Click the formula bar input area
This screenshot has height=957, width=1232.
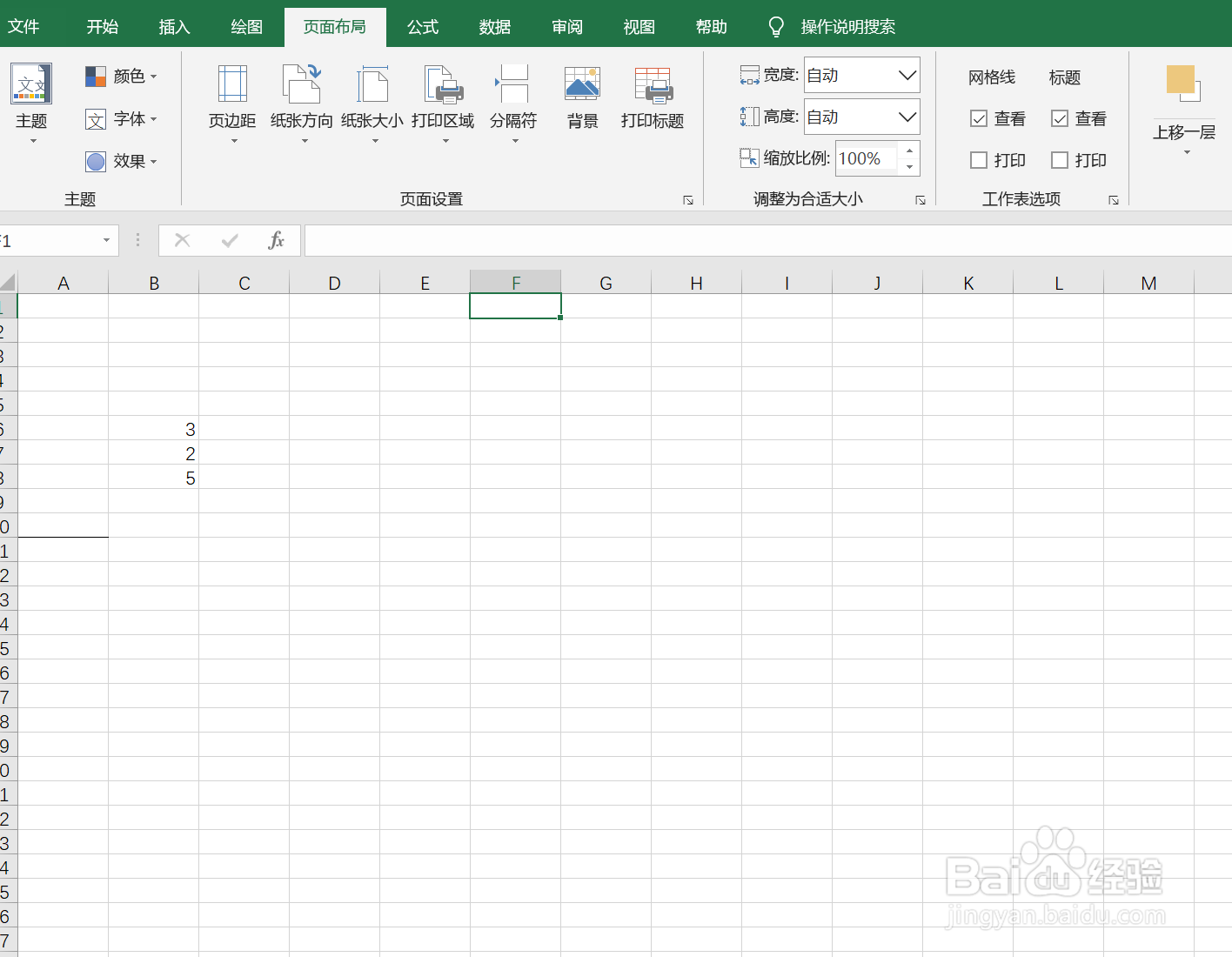768,240
